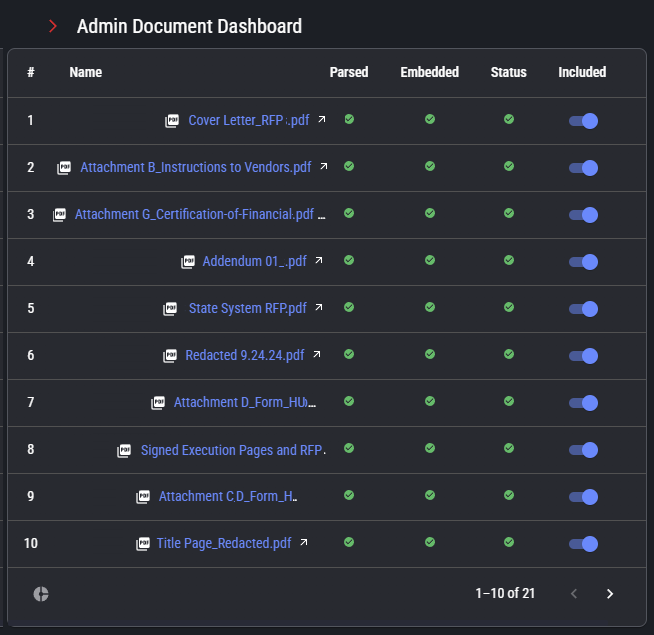This screenshot has width=654, height=635.
Task: Toggle Included switch for Title Page_Redacted
Action: pyautogui.click(x=583, y=544)
